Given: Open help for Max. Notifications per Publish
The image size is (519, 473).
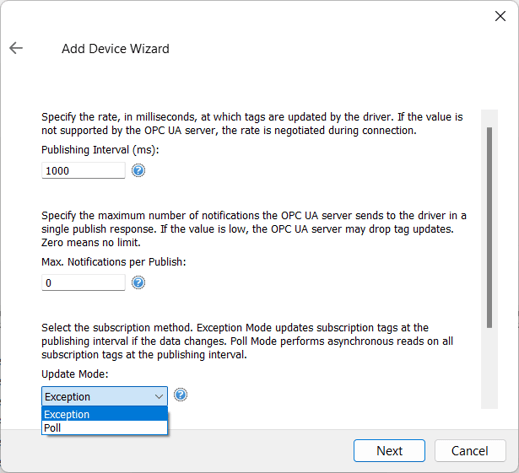Looking at the screenshot, I should [x=138, y=283].
